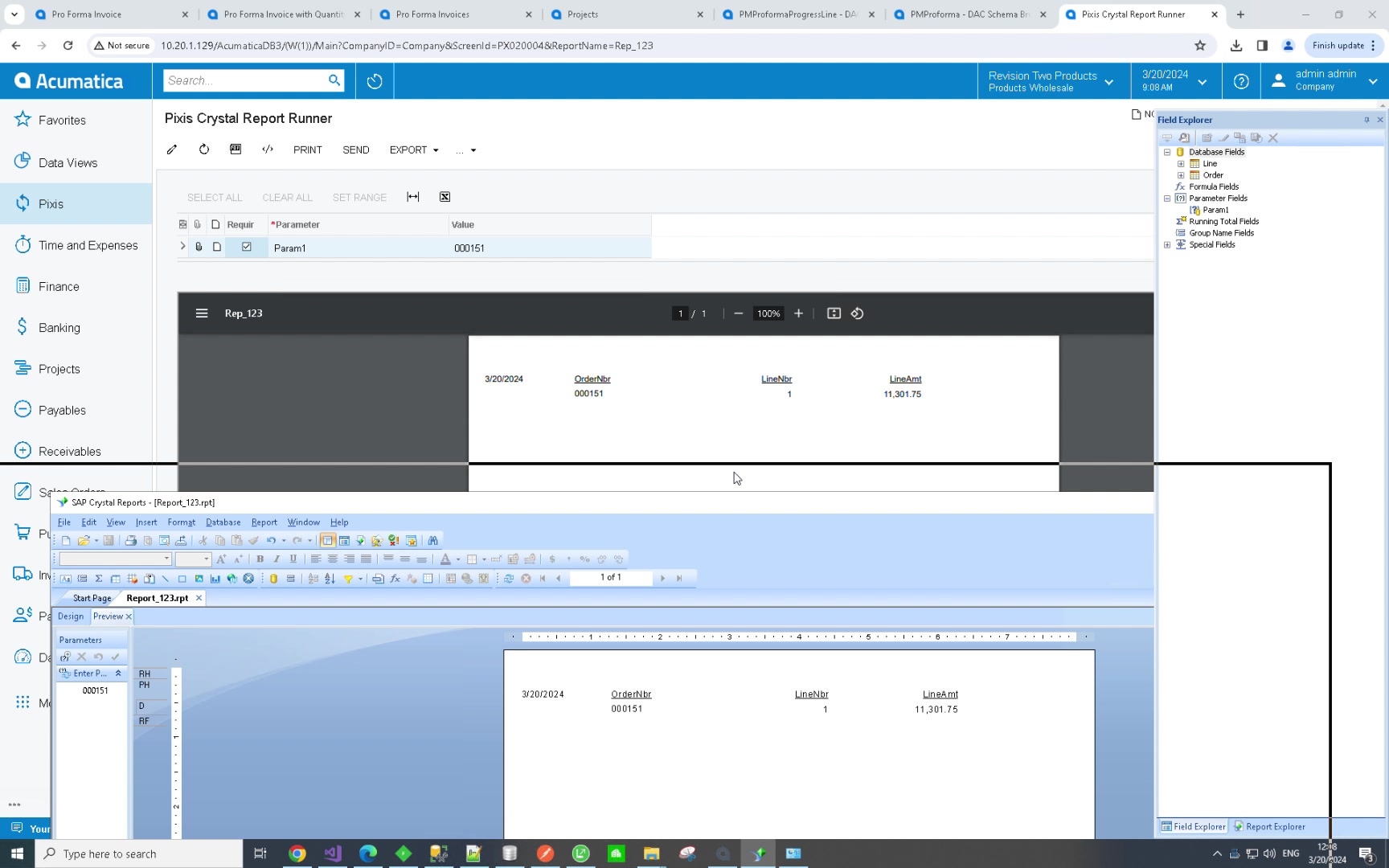Click the Export to Excel grid icon
Viewport: 1389px width, 868px height.
tap(445, 197)
